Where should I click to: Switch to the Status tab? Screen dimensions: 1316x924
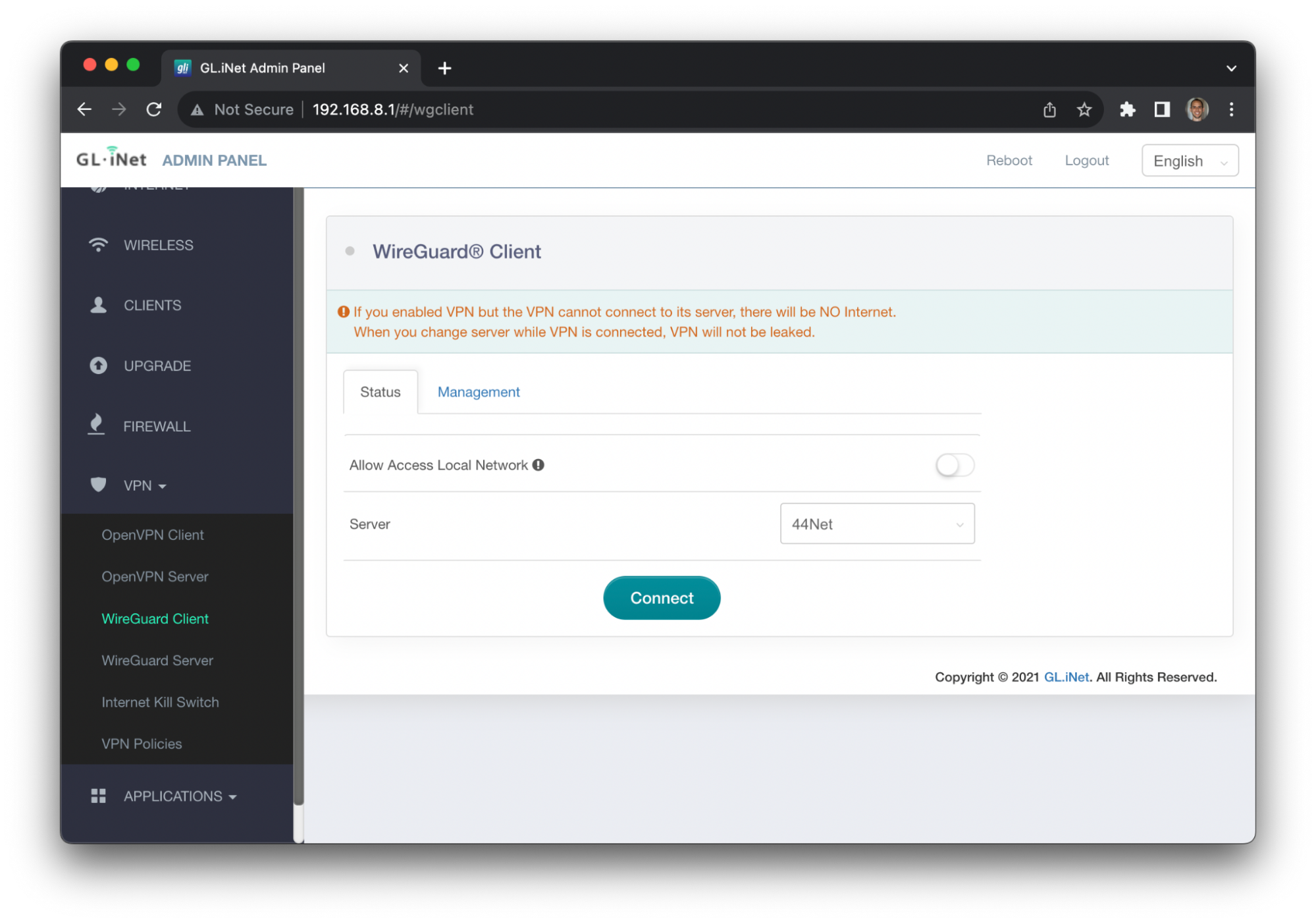coord(380,391)
